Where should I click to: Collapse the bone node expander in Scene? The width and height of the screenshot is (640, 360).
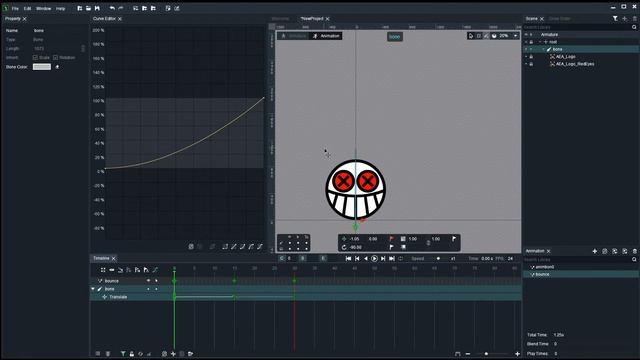click(x=543, y=49)
